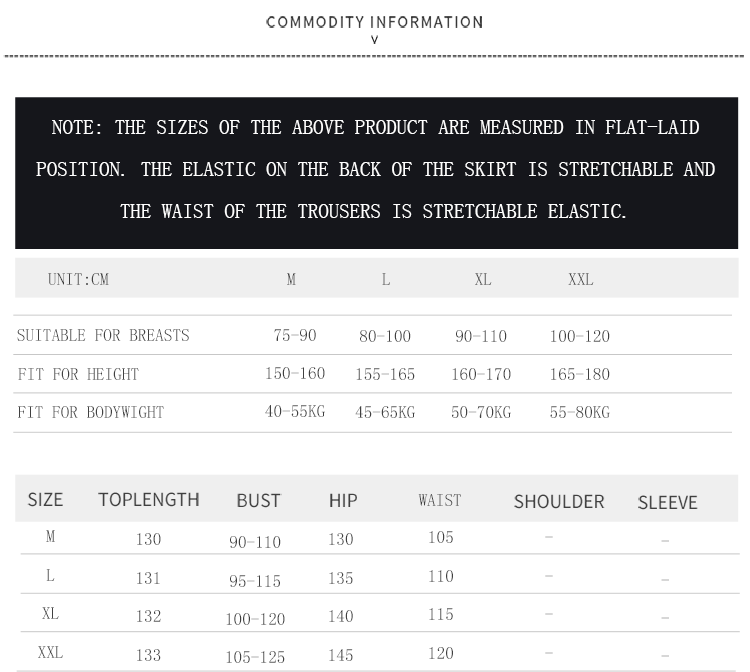Screen dimensions: 750x672
Task: Click the Commodity Information heading
Action: (375, 22)
